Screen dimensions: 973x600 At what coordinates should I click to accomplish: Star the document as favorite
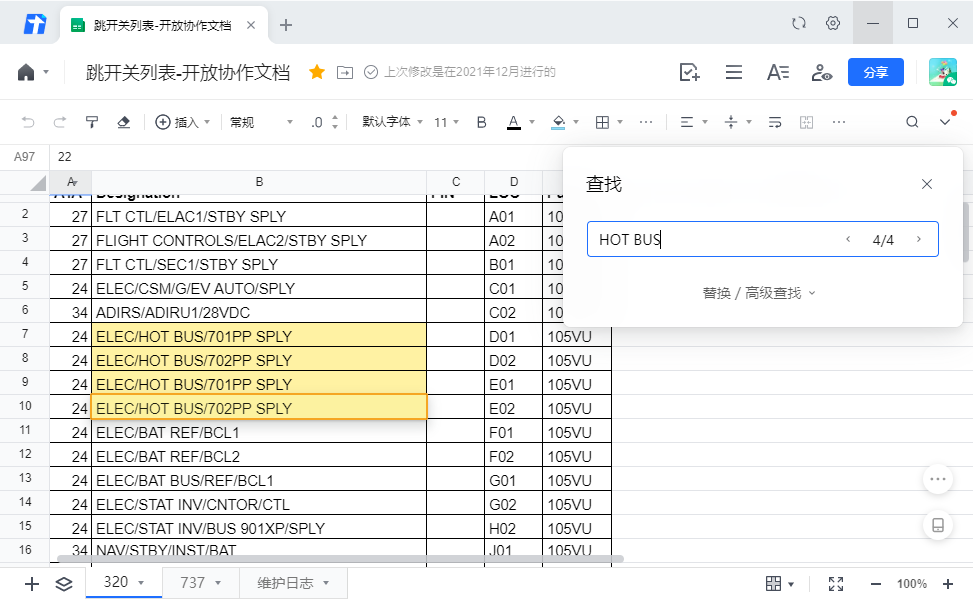[317, 72]
